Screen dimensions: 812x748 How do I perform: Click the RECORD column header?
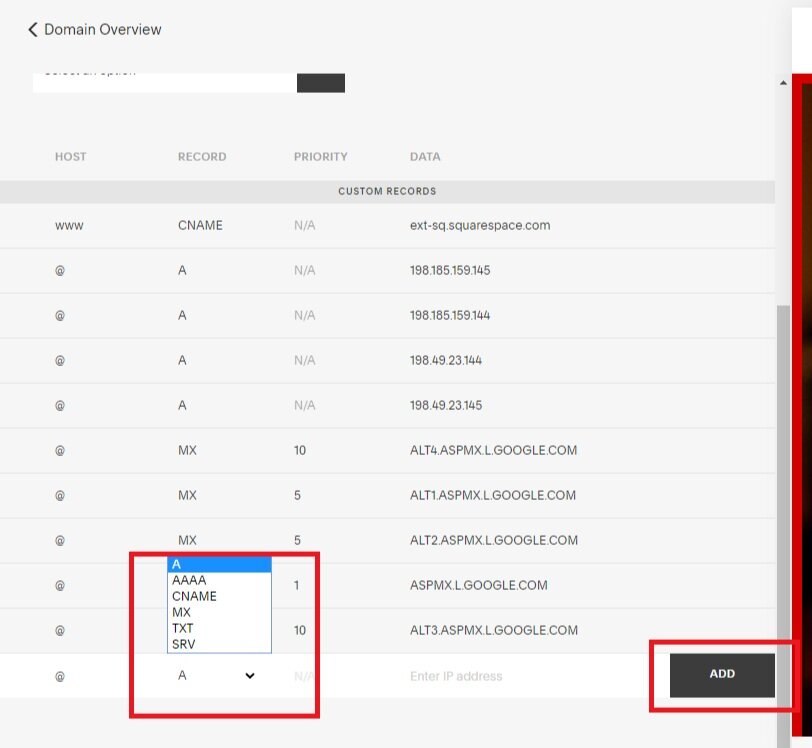[x=202, y=156]
